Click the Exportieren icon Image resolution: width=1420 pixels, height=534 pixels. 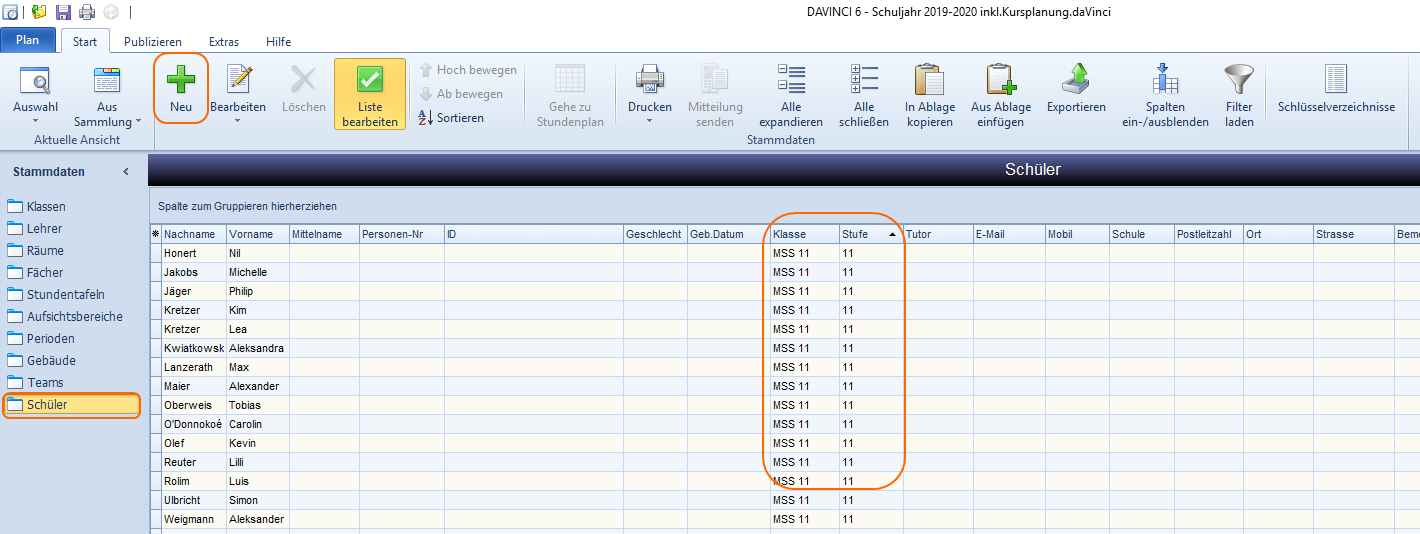(x=1076, y=79)
